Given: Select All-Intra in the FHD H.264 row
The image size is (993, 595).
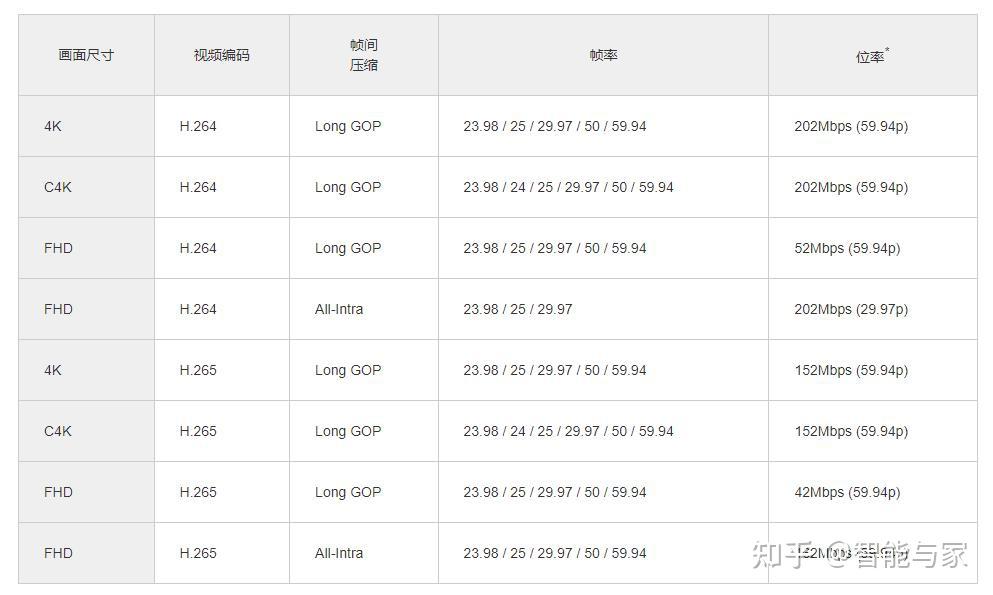Looking at the screenshot, I should point(339,309).
